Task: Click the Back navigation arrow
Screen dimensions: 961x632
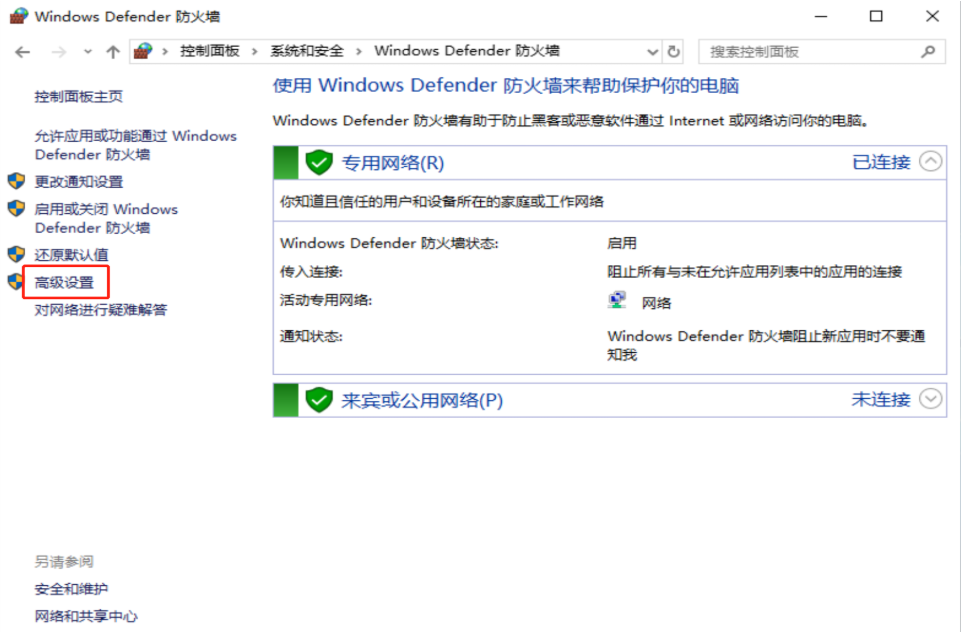Action: [x=23, y=52]
